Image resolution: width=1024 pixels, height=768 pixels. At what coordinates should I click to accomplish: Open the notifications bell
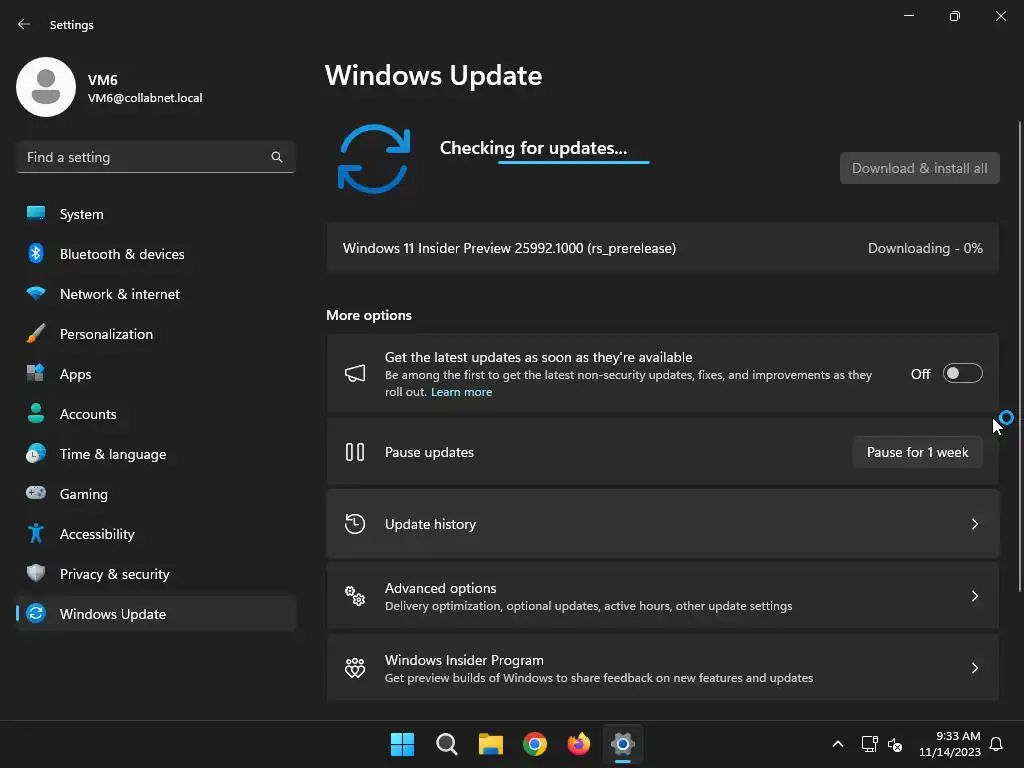pyautogui.click(x=997, y=744)
